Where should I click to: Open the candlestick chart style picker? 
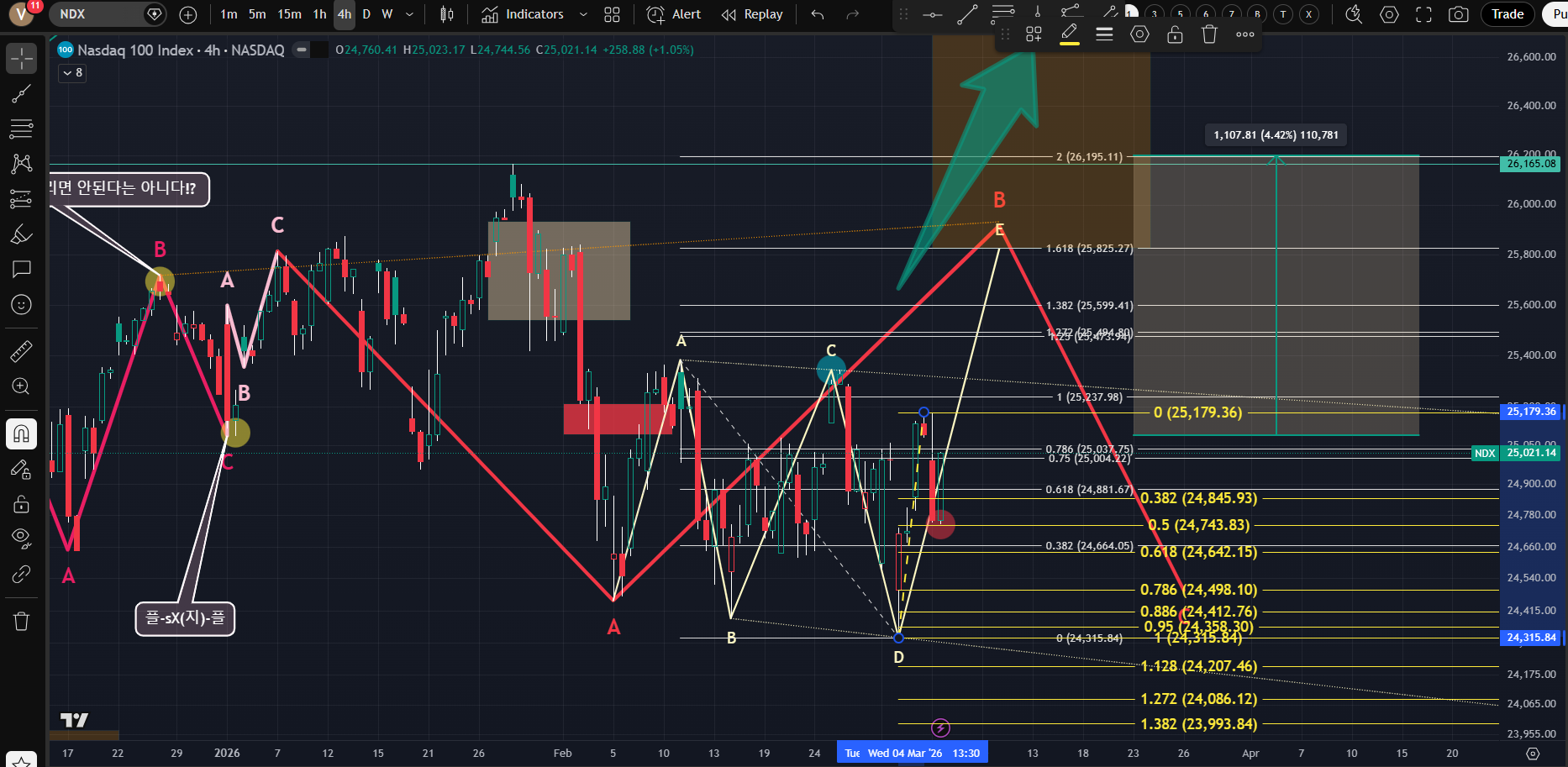447,14
